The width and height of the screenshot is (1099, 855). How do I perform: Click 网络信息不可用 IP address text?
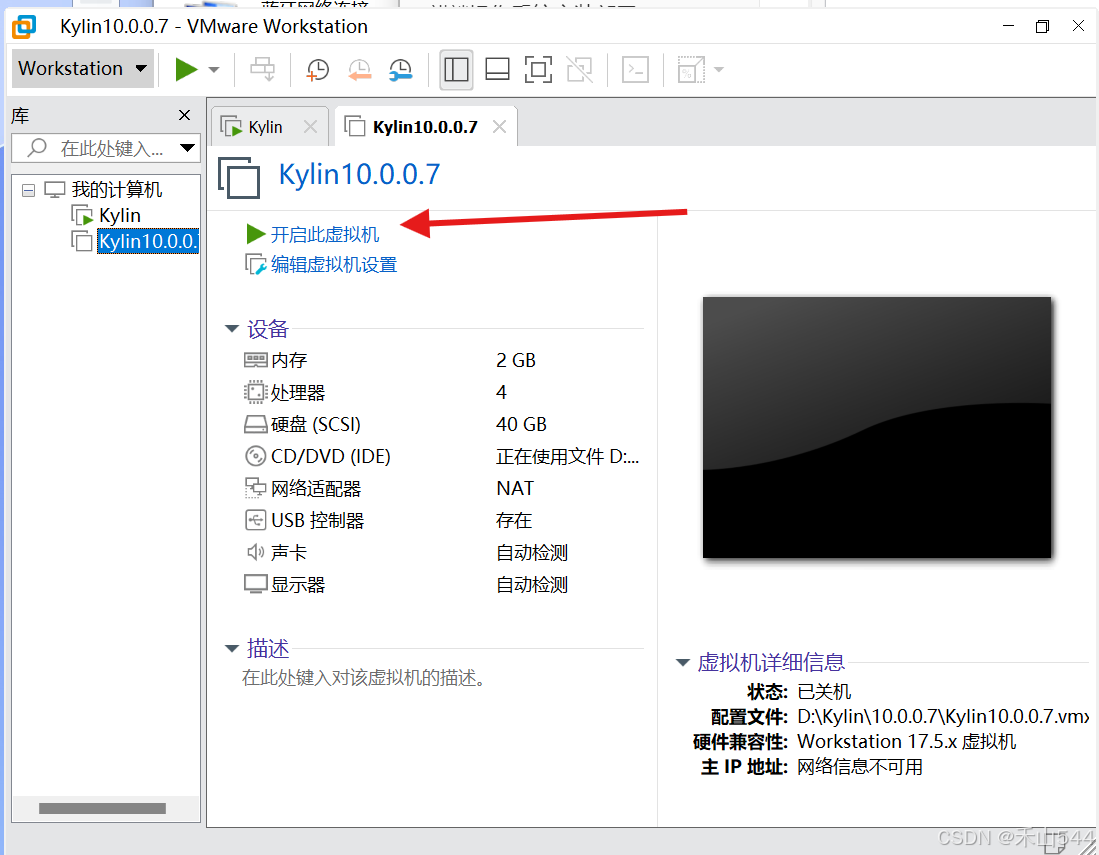(860, 767)
